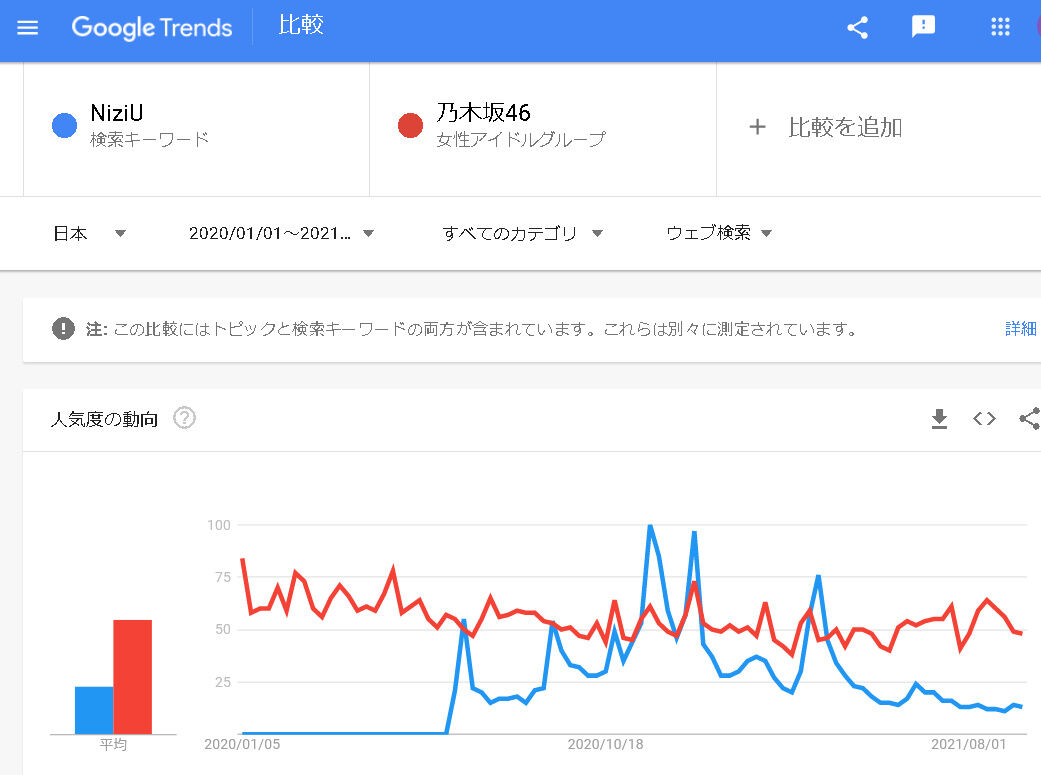Click the red average bar in chart
The height and width of the screenshot is (775, 1041).
tap(132, 677)
